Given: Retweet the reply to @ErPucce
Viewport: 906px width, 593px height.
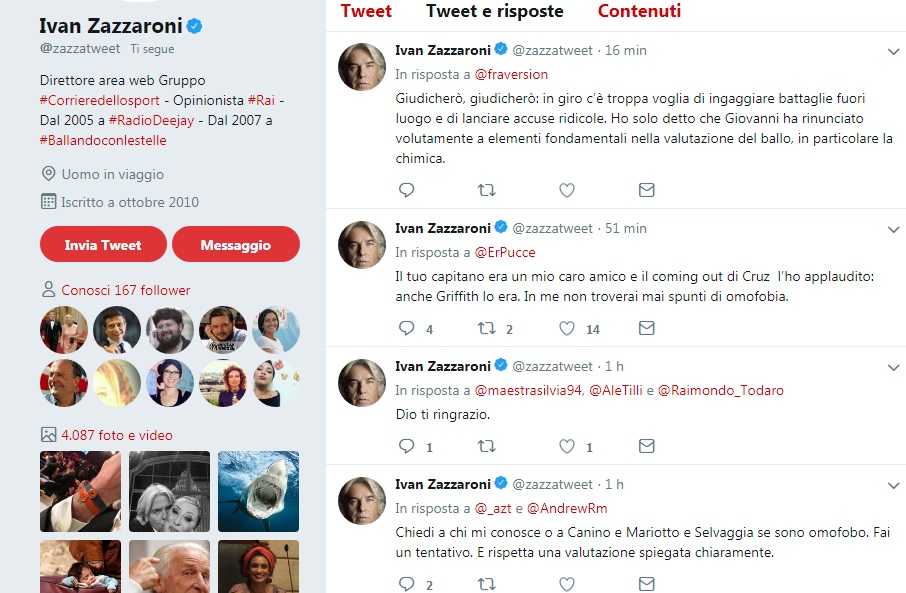Looking at the screenshot, I should (487, 328).
